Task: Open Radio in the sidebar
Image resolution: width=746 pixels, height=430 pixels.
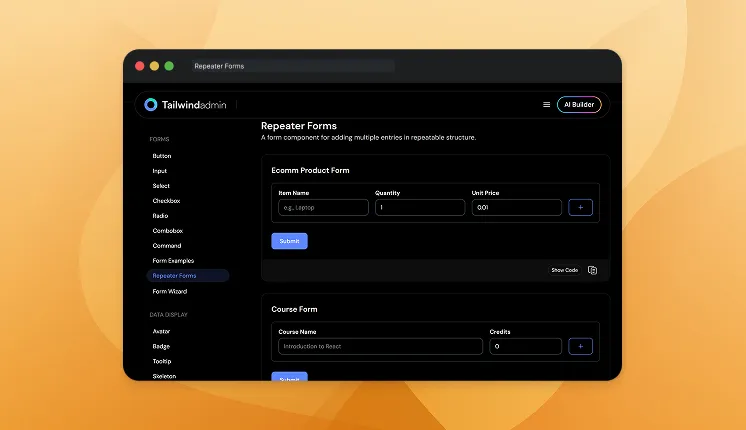Action: pos(160,216)
